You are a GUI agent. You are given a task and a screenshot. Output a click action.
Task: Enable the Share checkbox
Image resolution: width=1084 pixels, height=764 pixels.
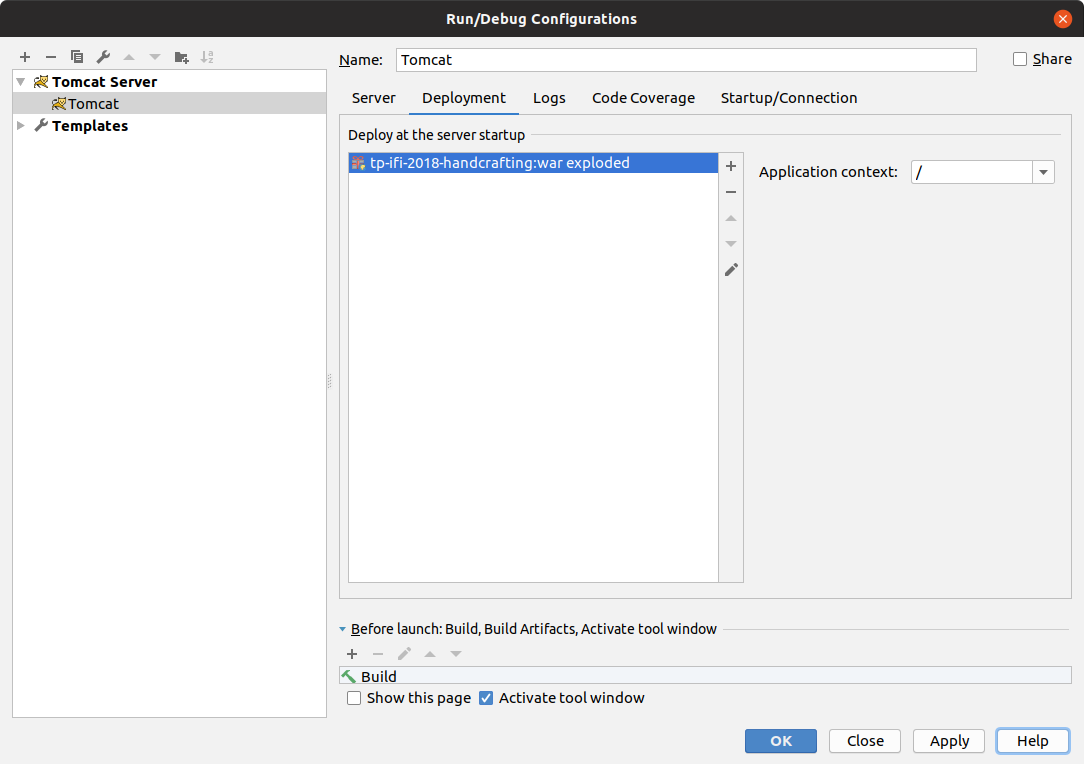click(1020, 59)
